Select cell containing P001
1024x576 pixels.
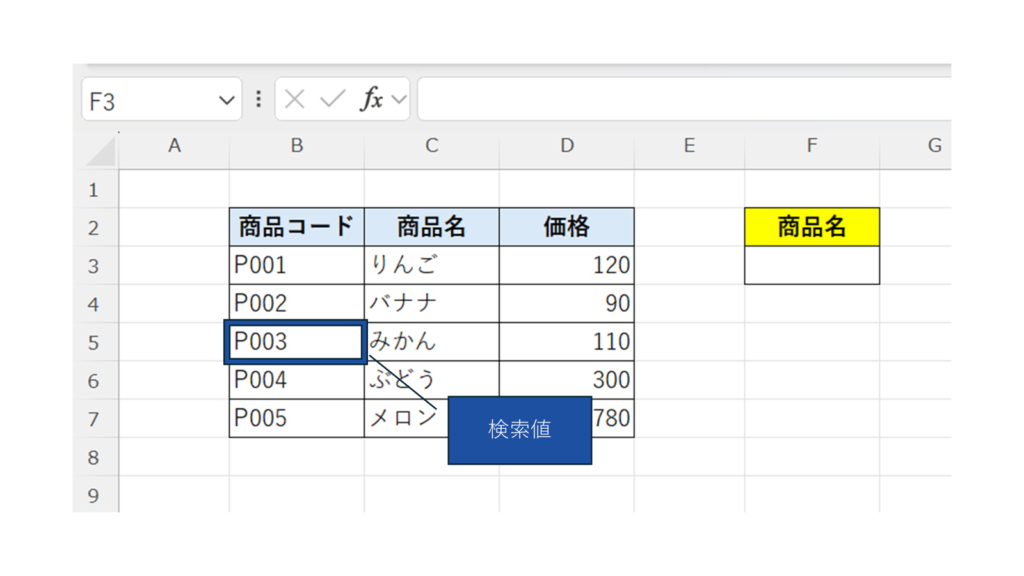[296, 265]
